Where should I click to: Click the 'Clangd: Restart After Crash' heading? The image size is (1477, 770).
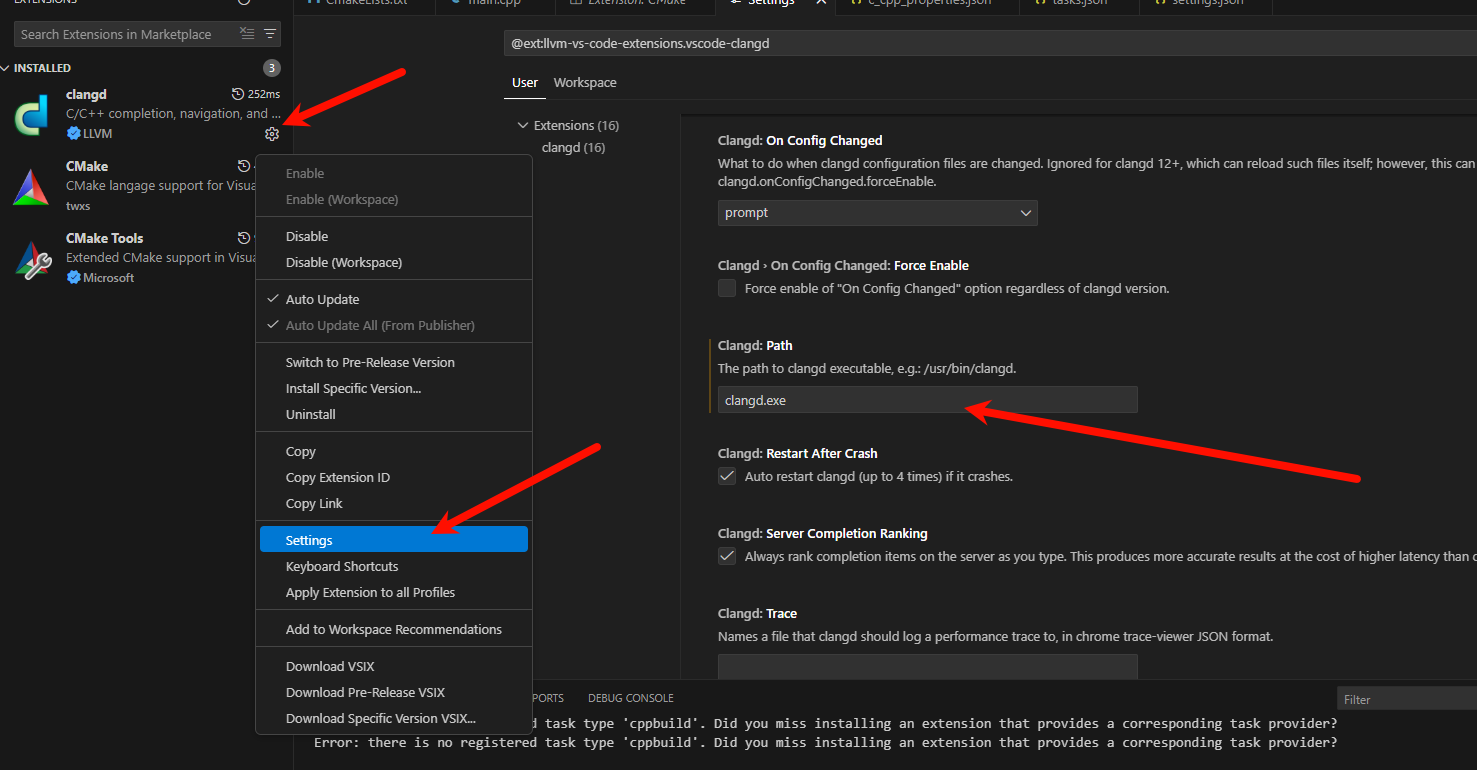click(797, 453)
